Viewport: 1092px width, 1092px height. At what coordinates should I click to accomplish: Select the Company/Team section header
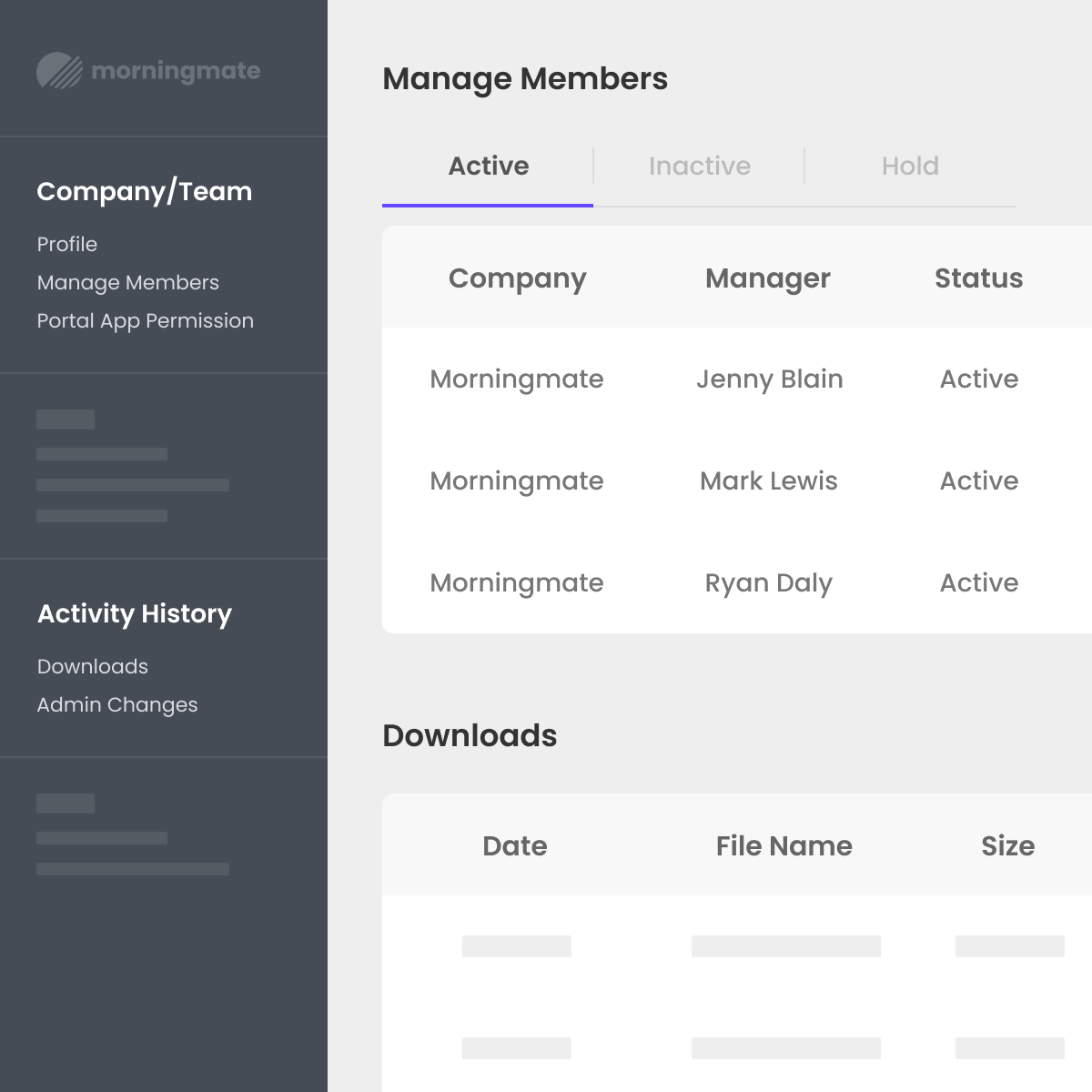[144, 191]
